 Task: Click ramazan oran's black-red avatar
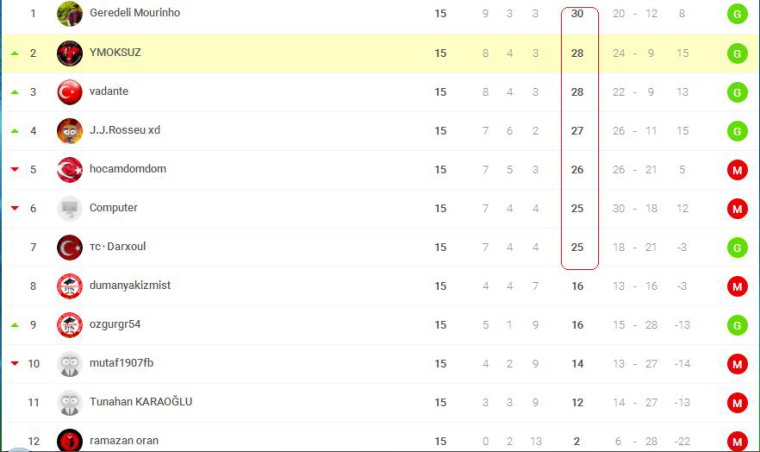coord(69,440)
